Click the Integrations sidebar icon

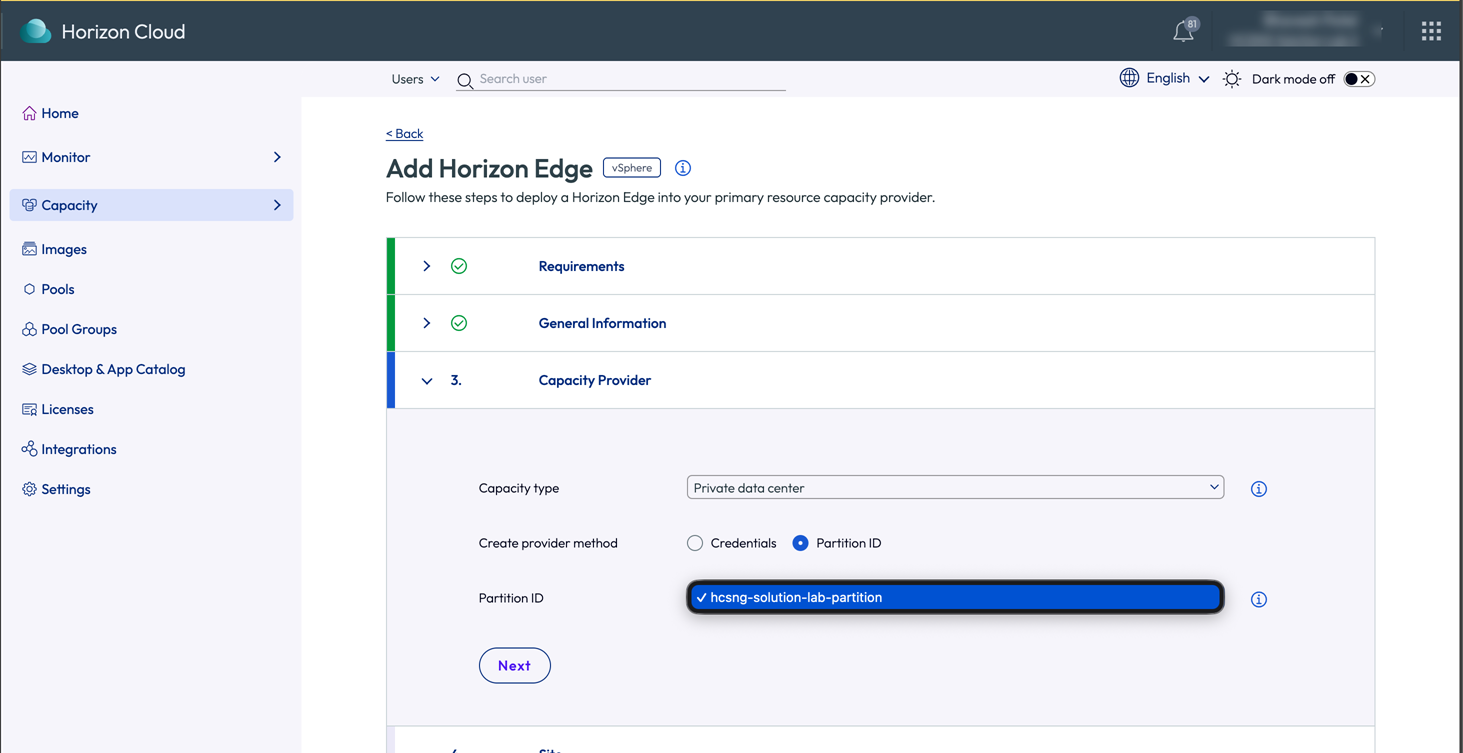[x=29, y=449]
